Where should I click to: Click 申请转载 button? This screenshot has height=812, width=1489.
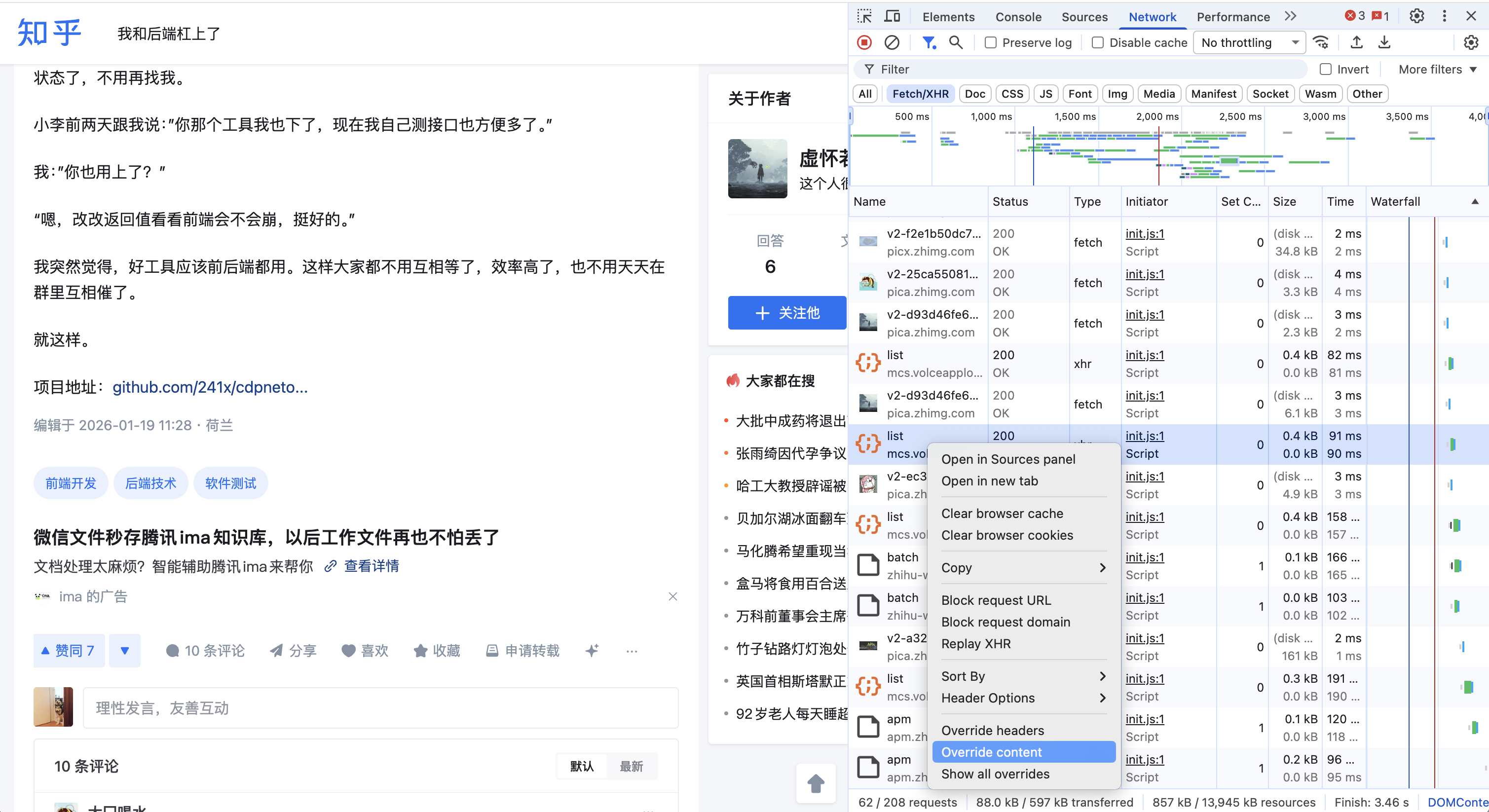(522, 651)
